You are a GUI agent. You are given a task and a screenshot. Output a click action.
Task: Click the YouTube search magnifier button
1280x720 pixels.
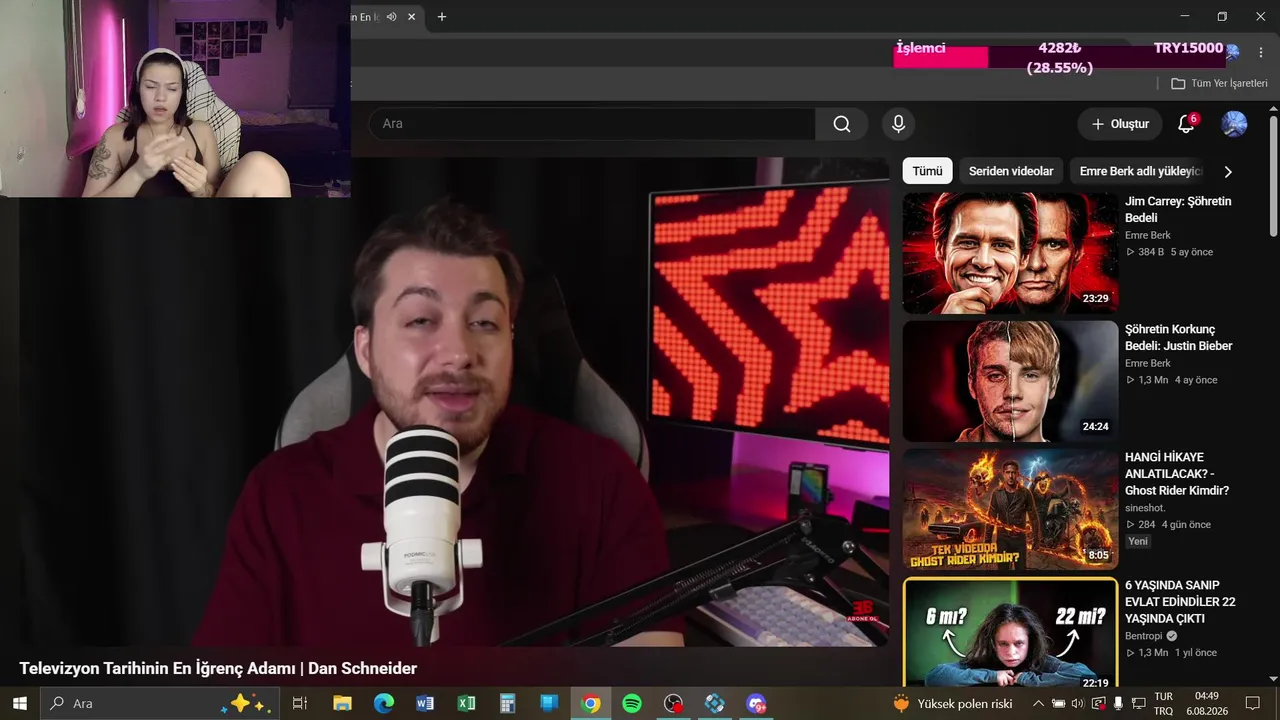842,124
